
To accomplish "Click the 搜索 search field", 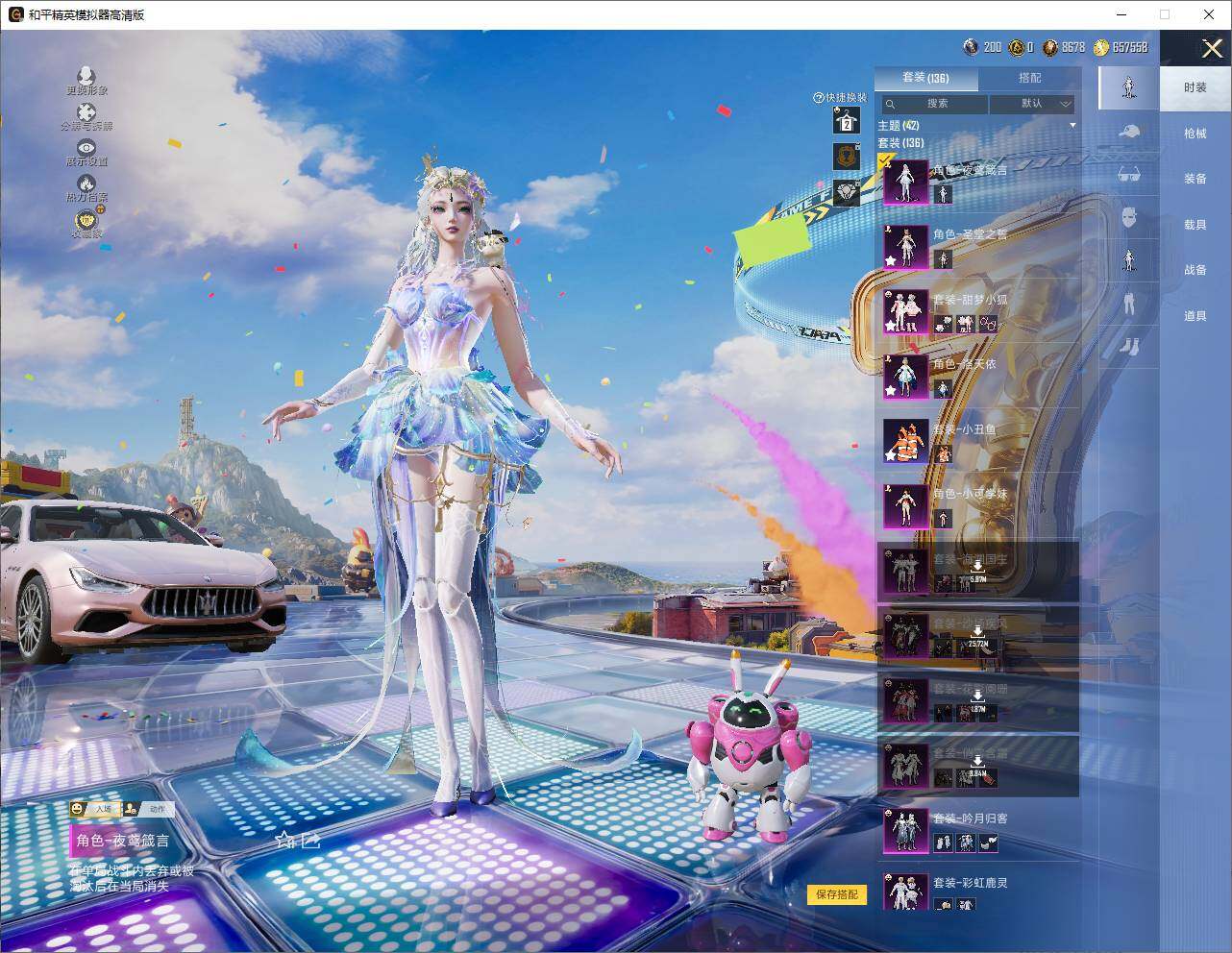I will (x=935, y=104).
